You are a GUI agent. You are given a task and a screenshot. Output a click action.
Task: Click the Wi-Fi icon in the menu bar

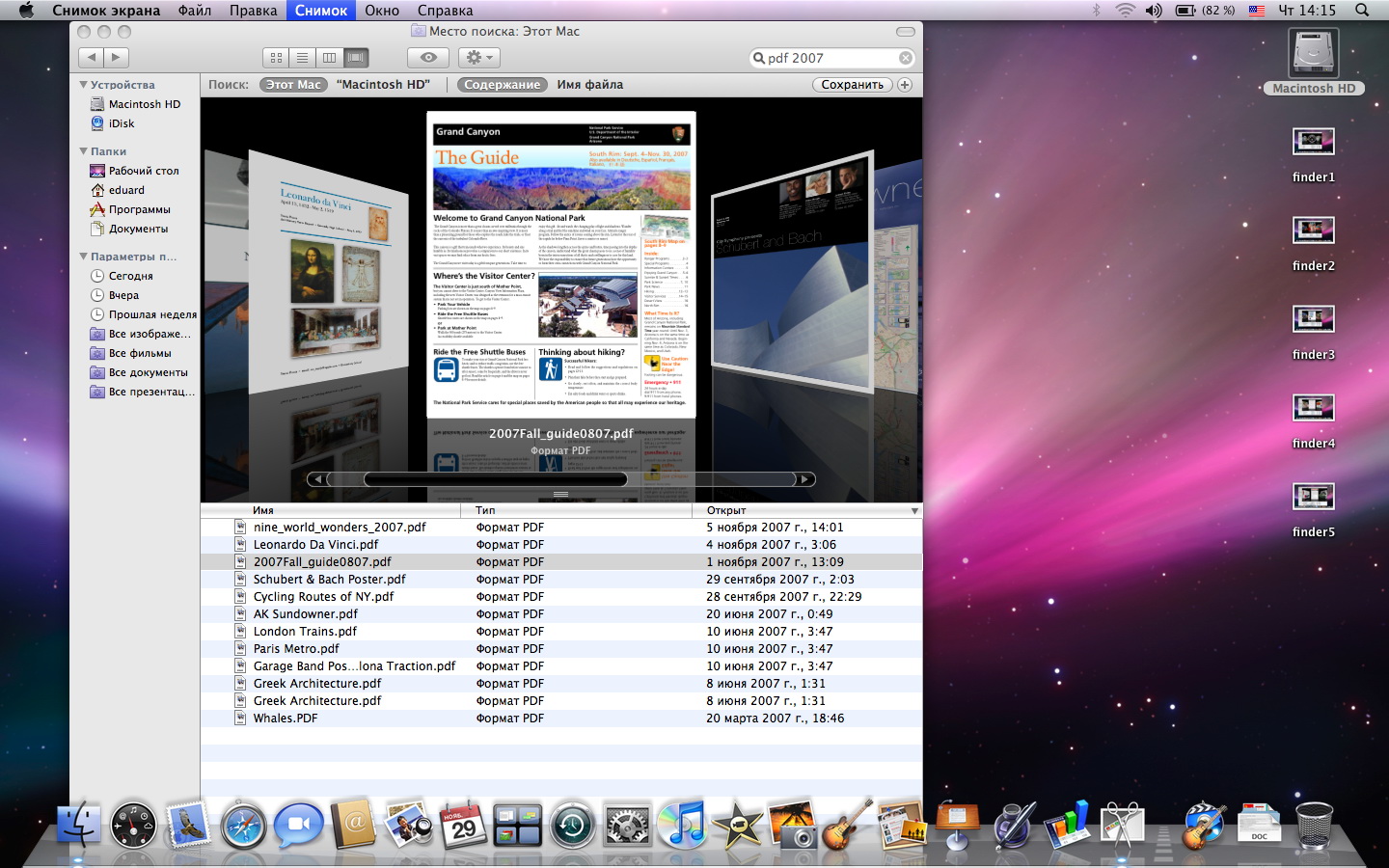click(1125, 11)
